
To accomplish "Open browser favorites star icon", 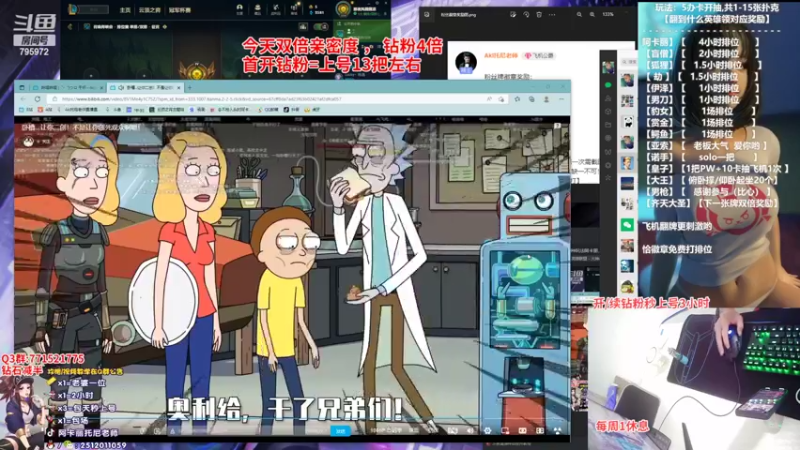I will pyautogui.click(x=517, y=99).
